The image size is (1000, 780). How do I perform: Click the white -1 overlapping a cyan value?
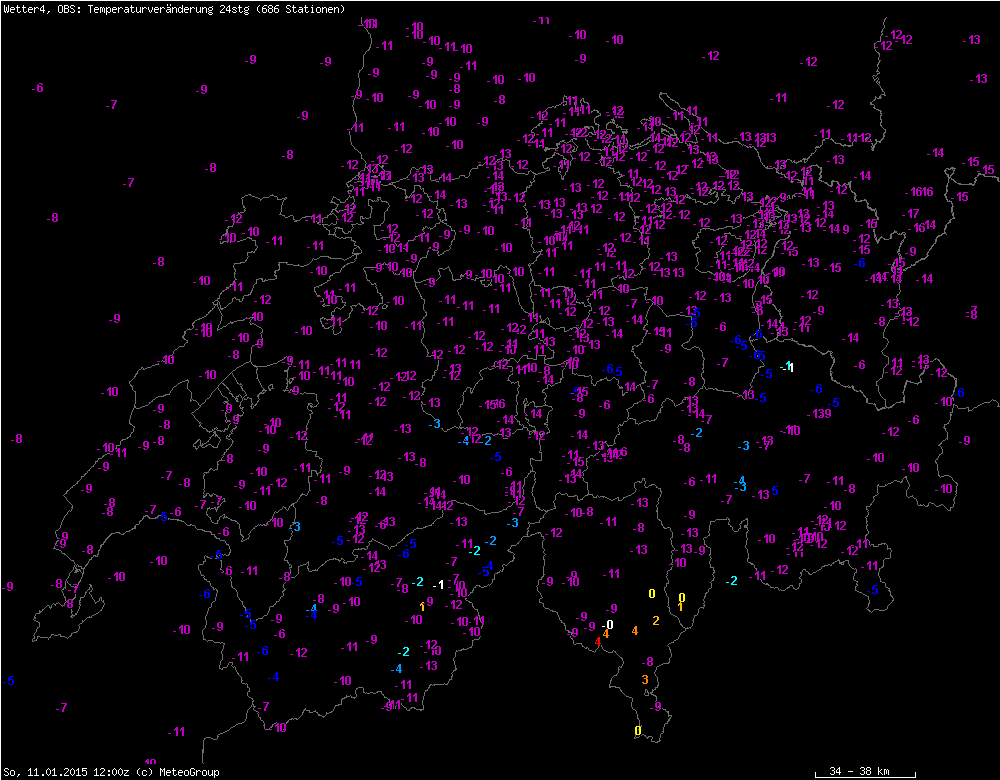(x=789, y=367)
